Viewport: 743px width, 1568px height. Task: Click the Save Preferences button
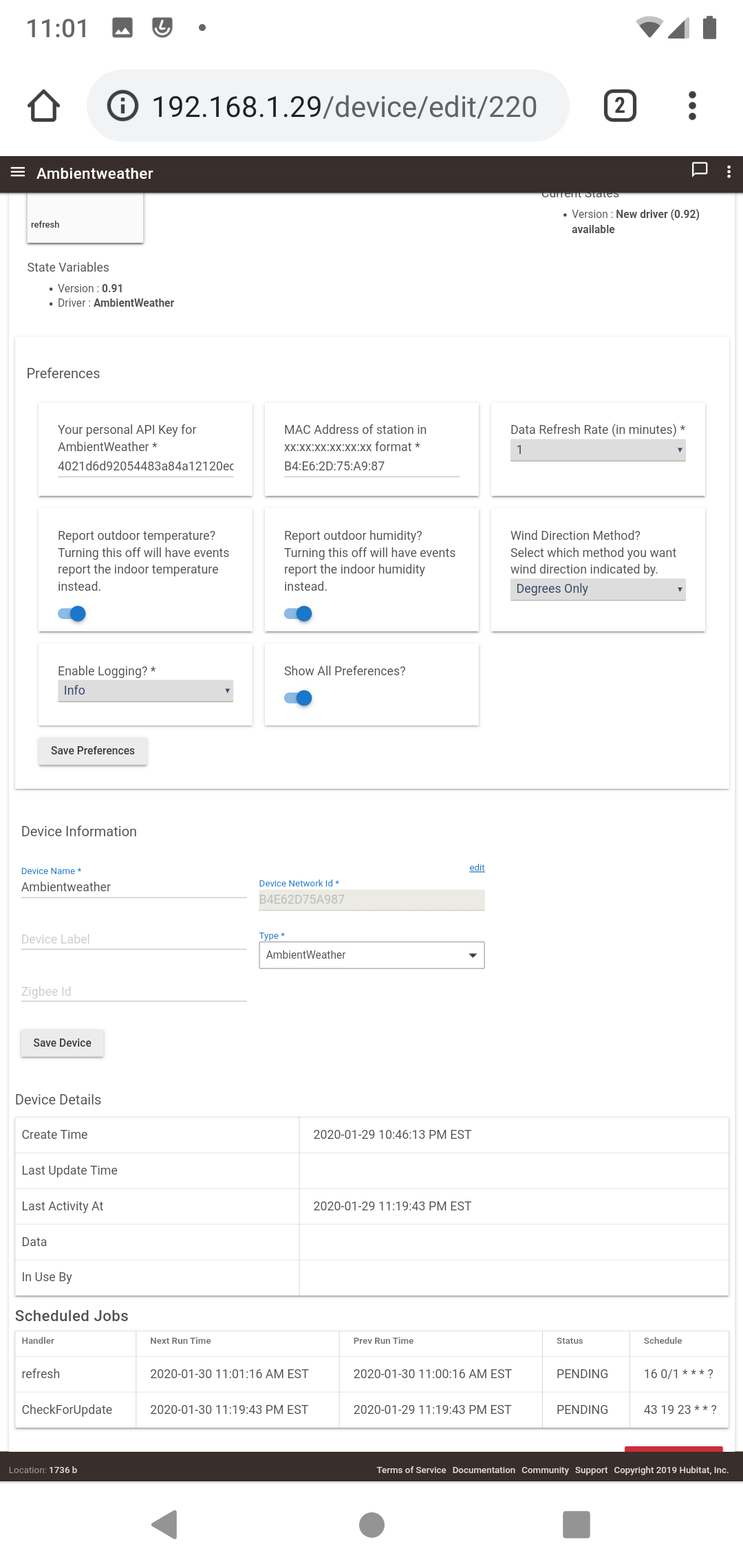click(93, 750)
